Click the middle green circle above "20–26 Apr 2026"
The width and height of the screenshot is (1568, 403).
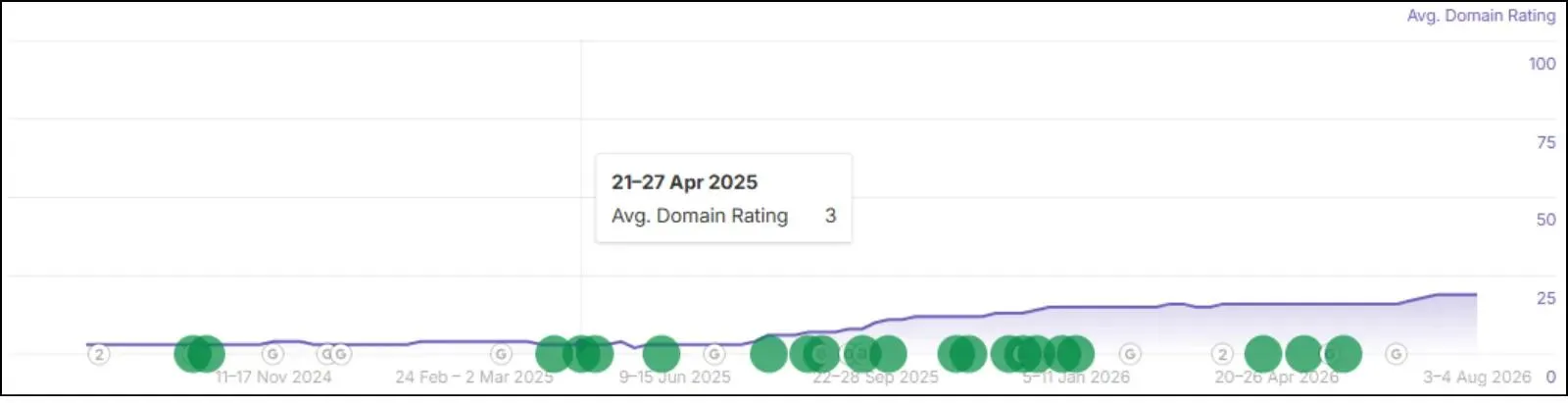[x=1303, y=354]
